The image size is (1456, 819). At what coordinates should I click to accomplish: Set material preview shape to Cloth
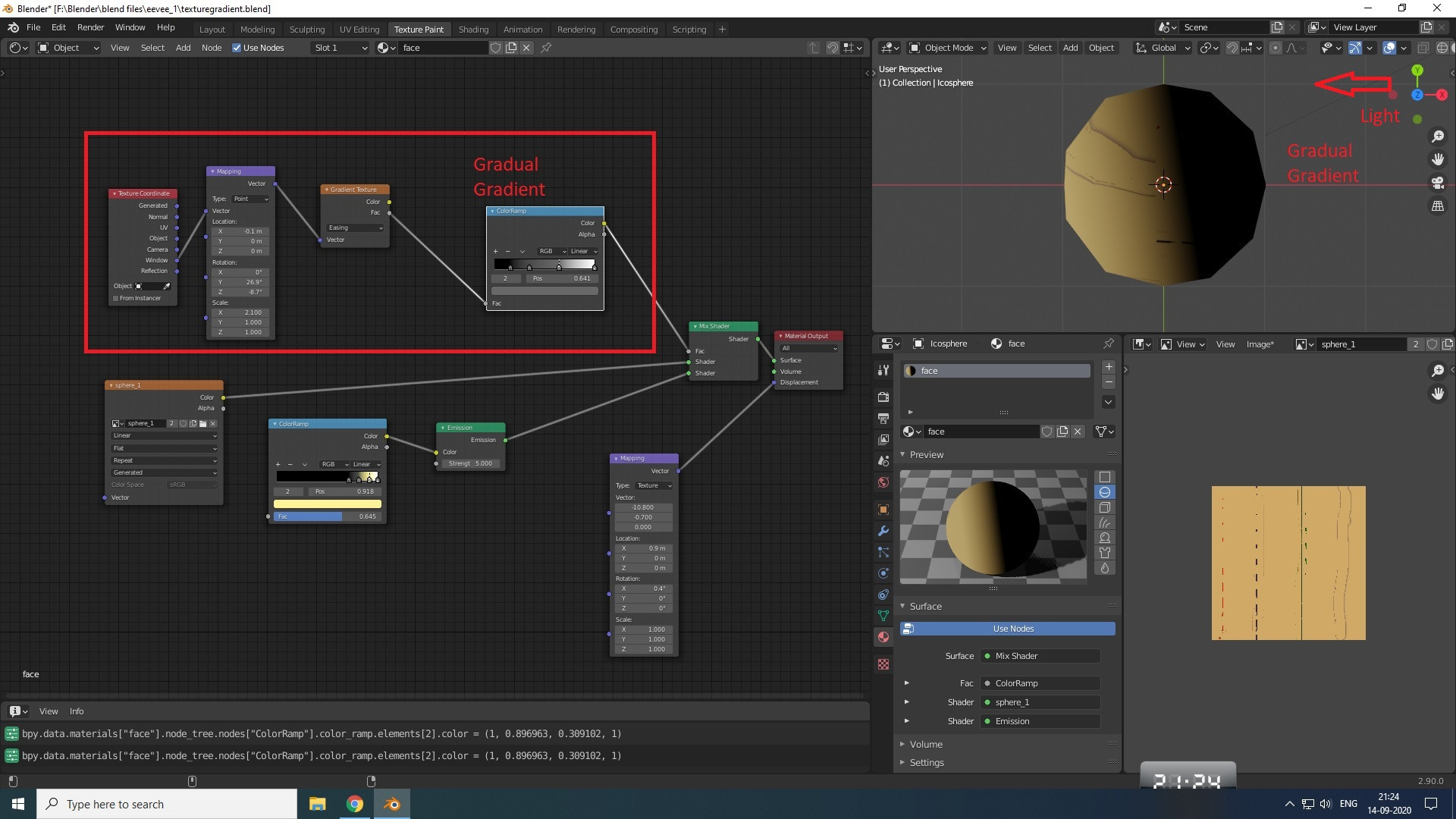[x=1105, y=553]
